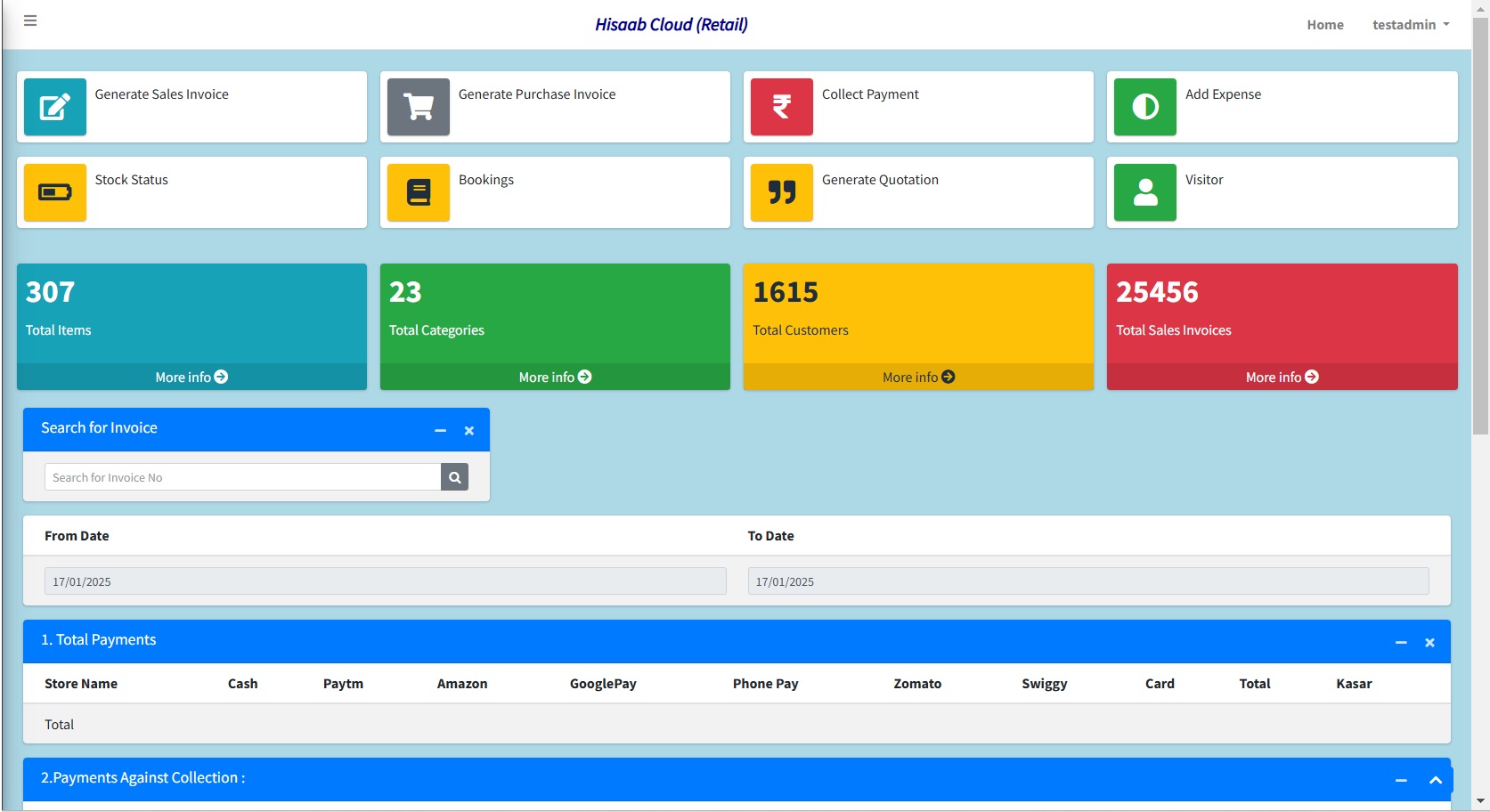This screenshot has width=1490, height=812.
Task: Click the Visitor person icon
Action: point(1145,192)
